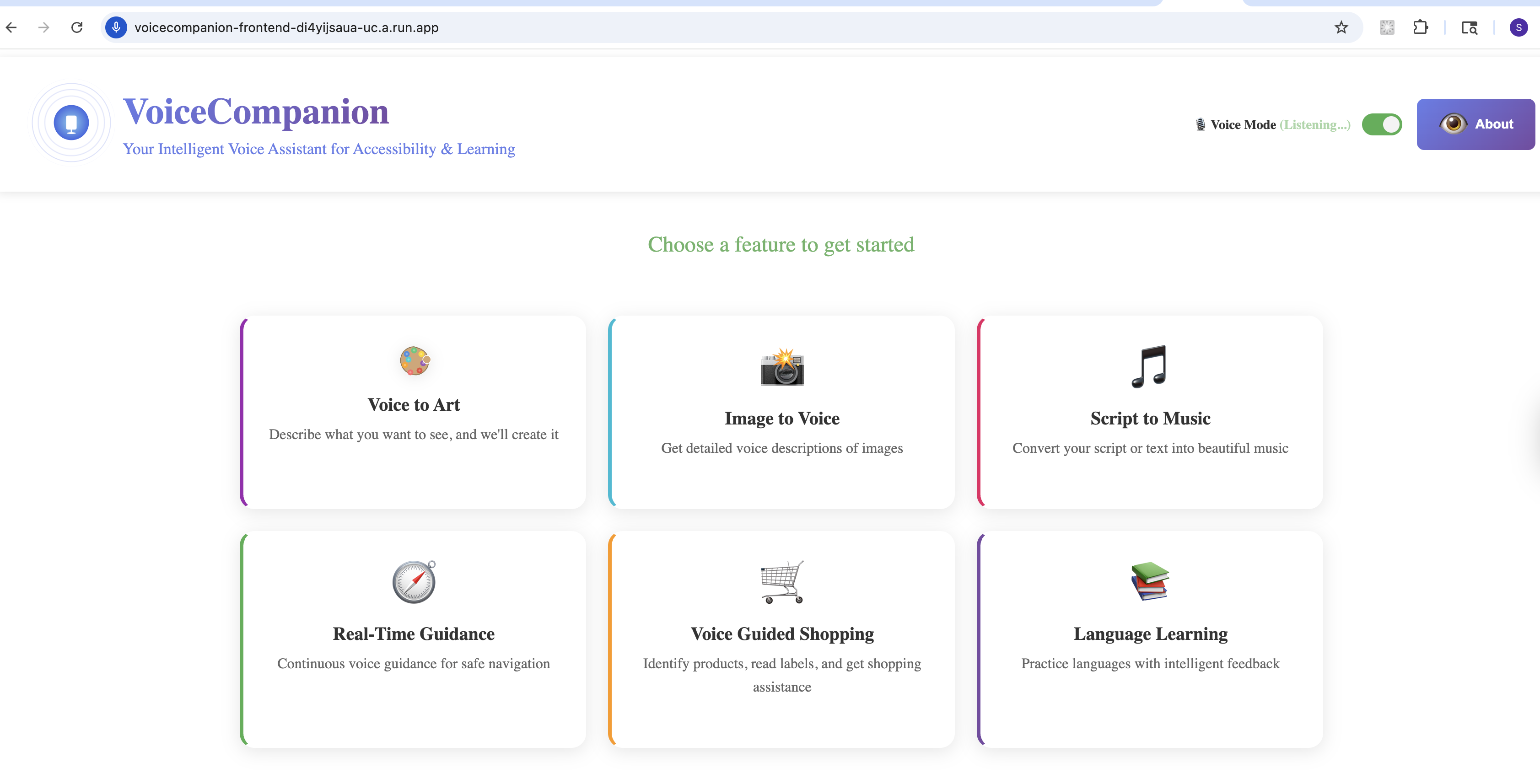Screen dimensions: 1540x784
Task: Click the shopping cart icon
Action: coord(782,582)
